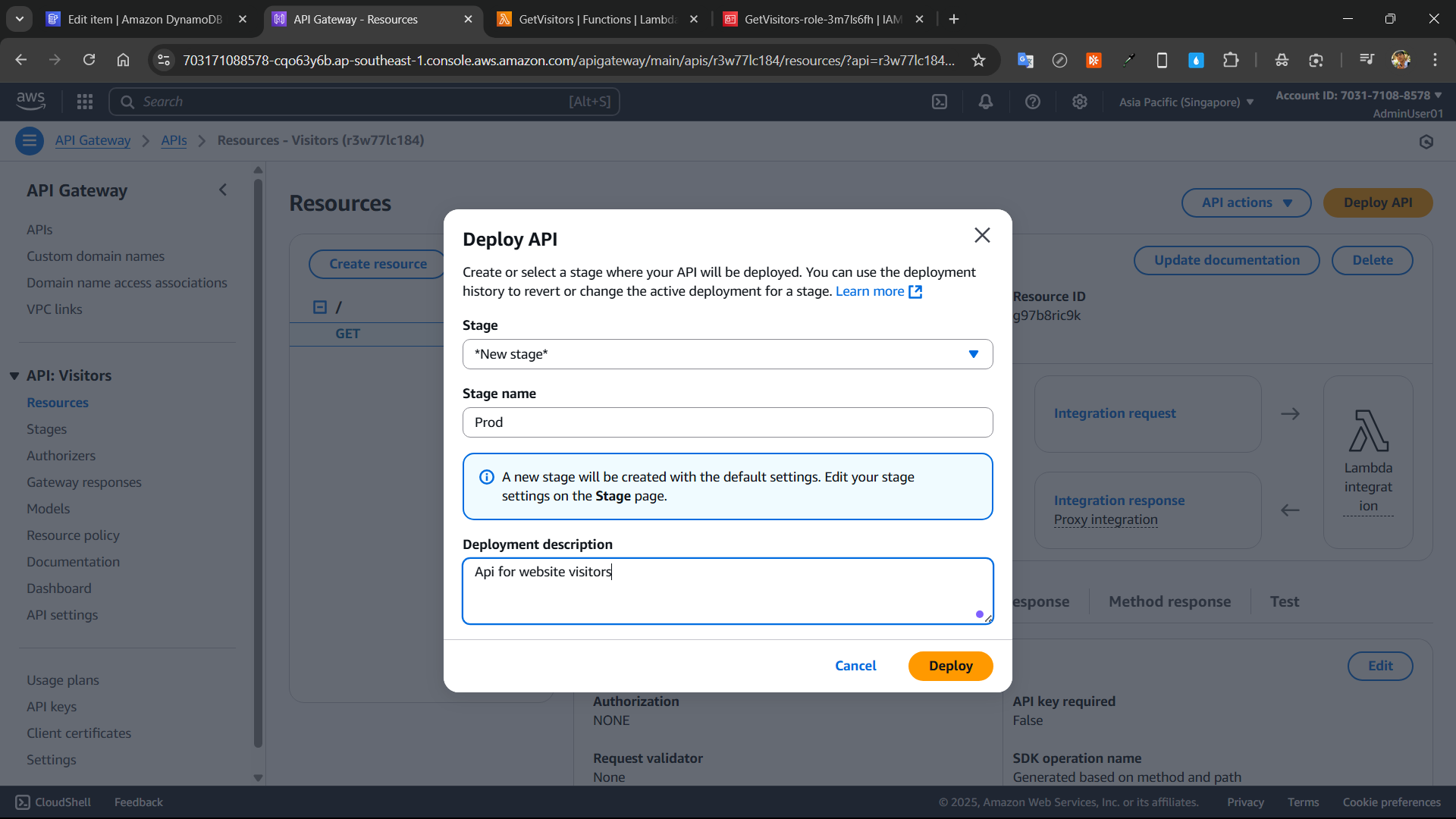Click the AWS logo

(31, 101)
